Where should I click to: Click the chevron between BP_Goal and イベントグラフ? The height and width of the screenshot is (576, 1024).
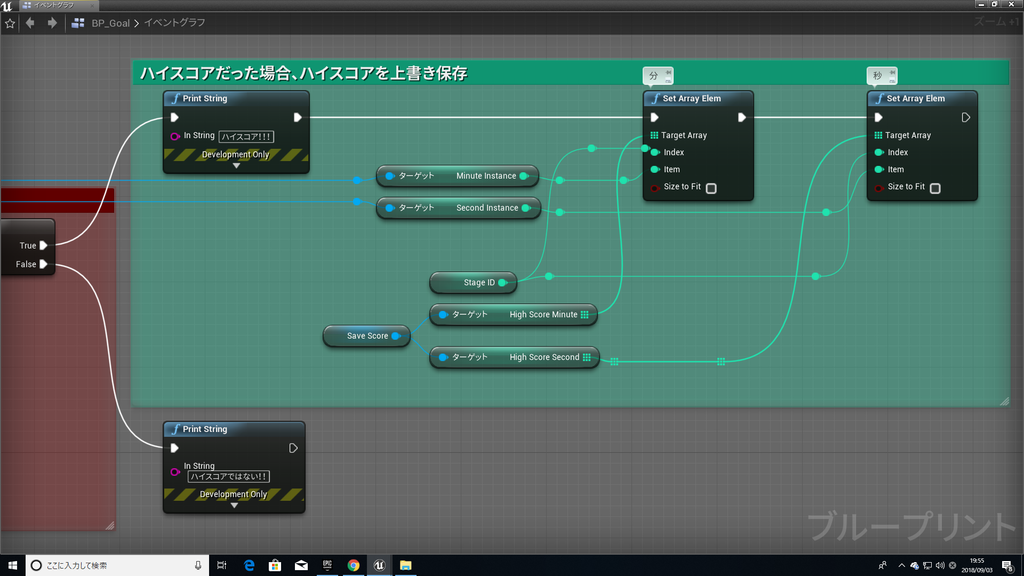tap(137, 22)
